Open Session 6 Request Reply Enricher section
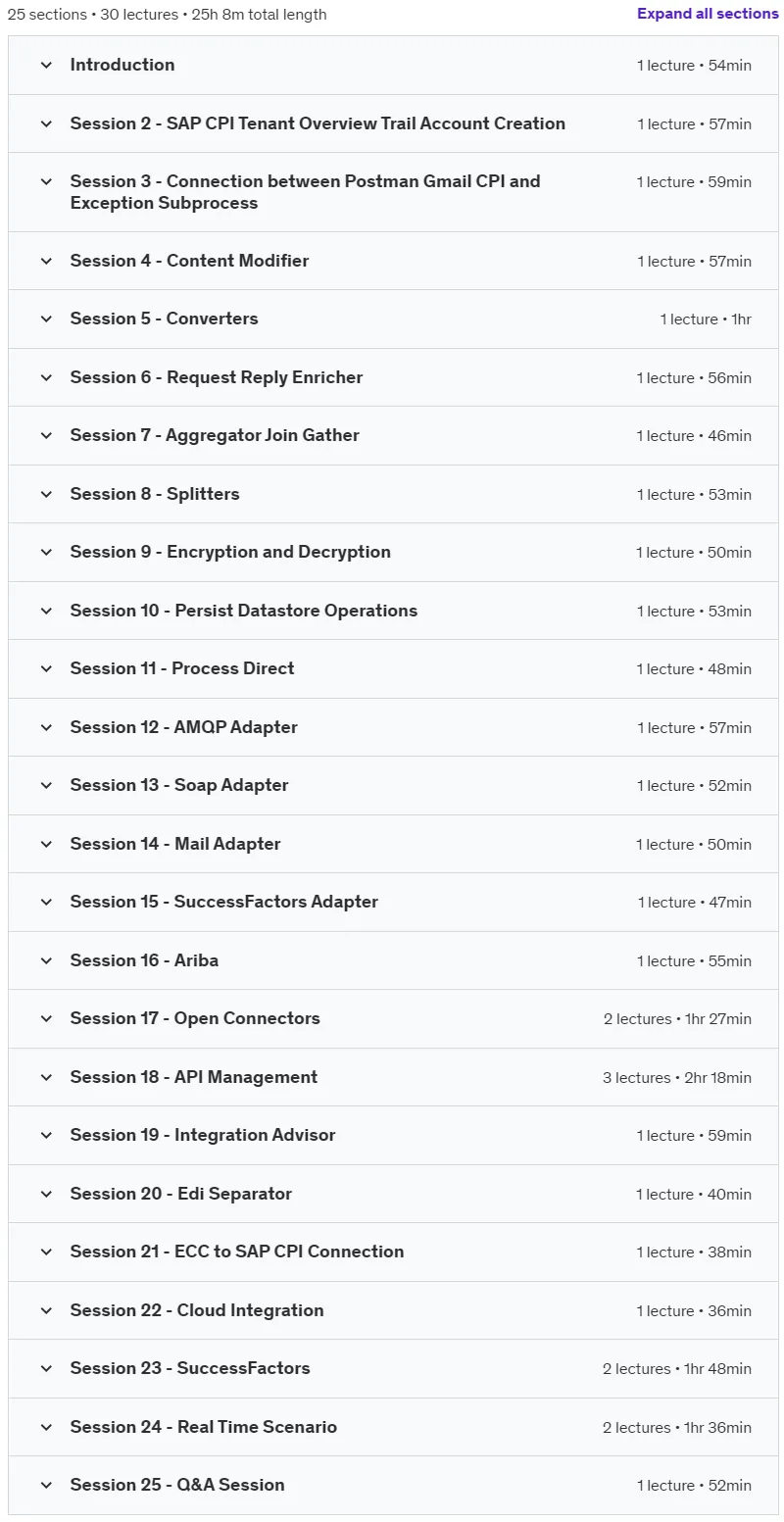Viewport: 784px width, 1522px height. click(x=393, y=377)
